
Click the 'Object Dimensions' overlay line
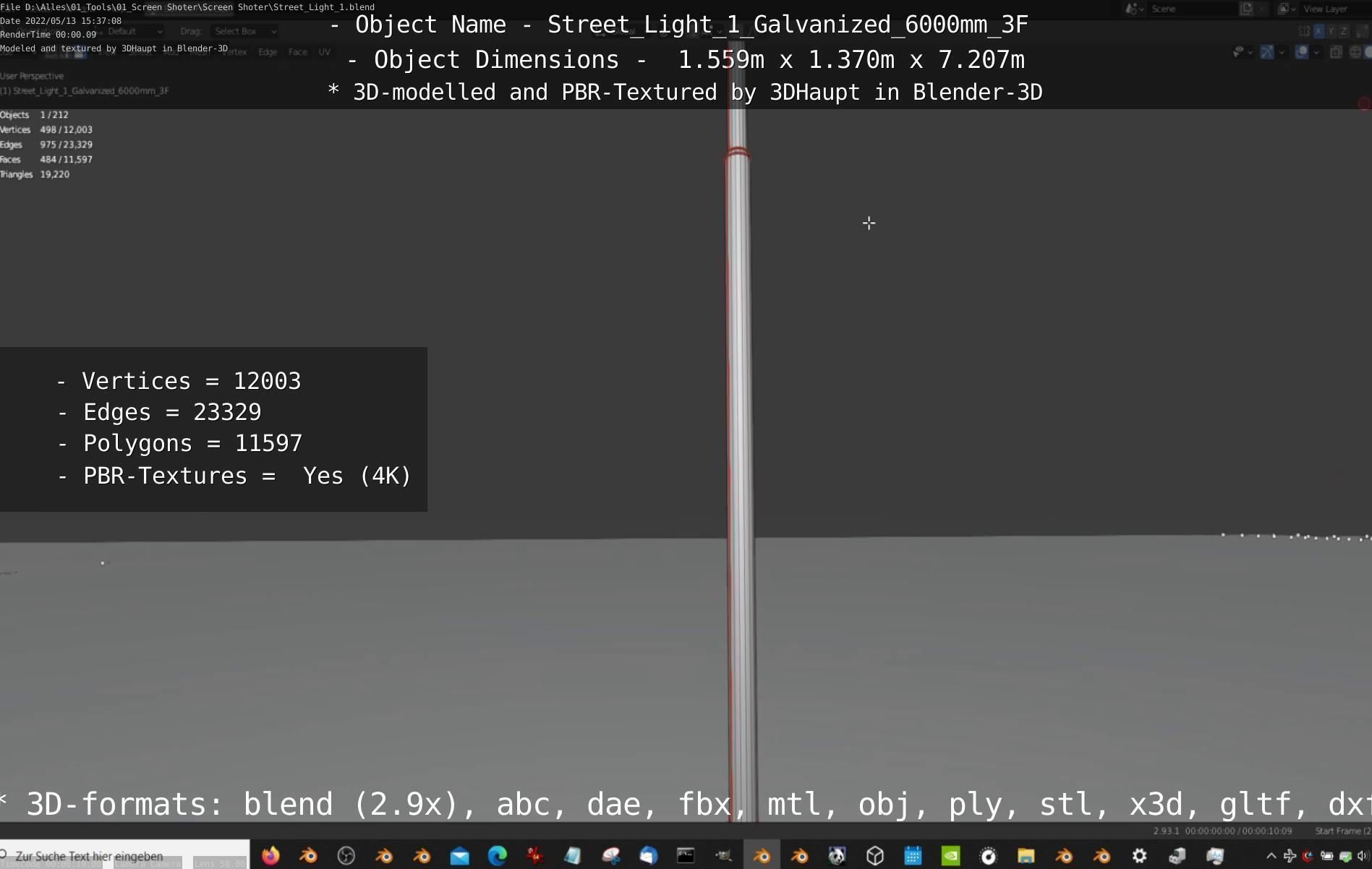pos(686,59)
